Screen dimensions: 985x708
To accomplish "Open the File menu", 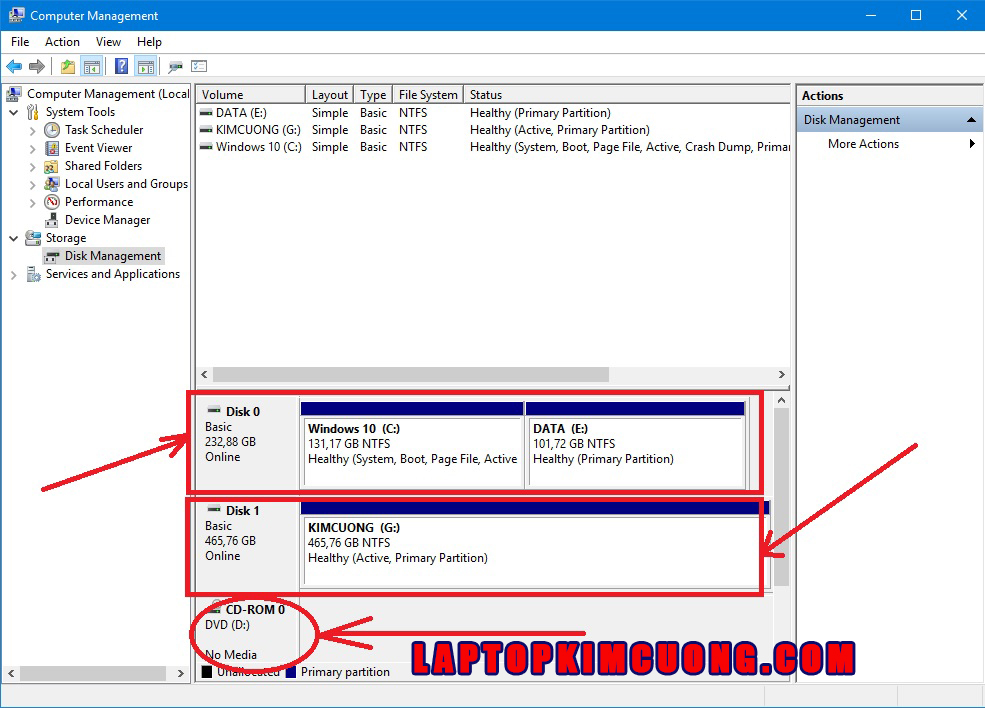I will point(20,42).
